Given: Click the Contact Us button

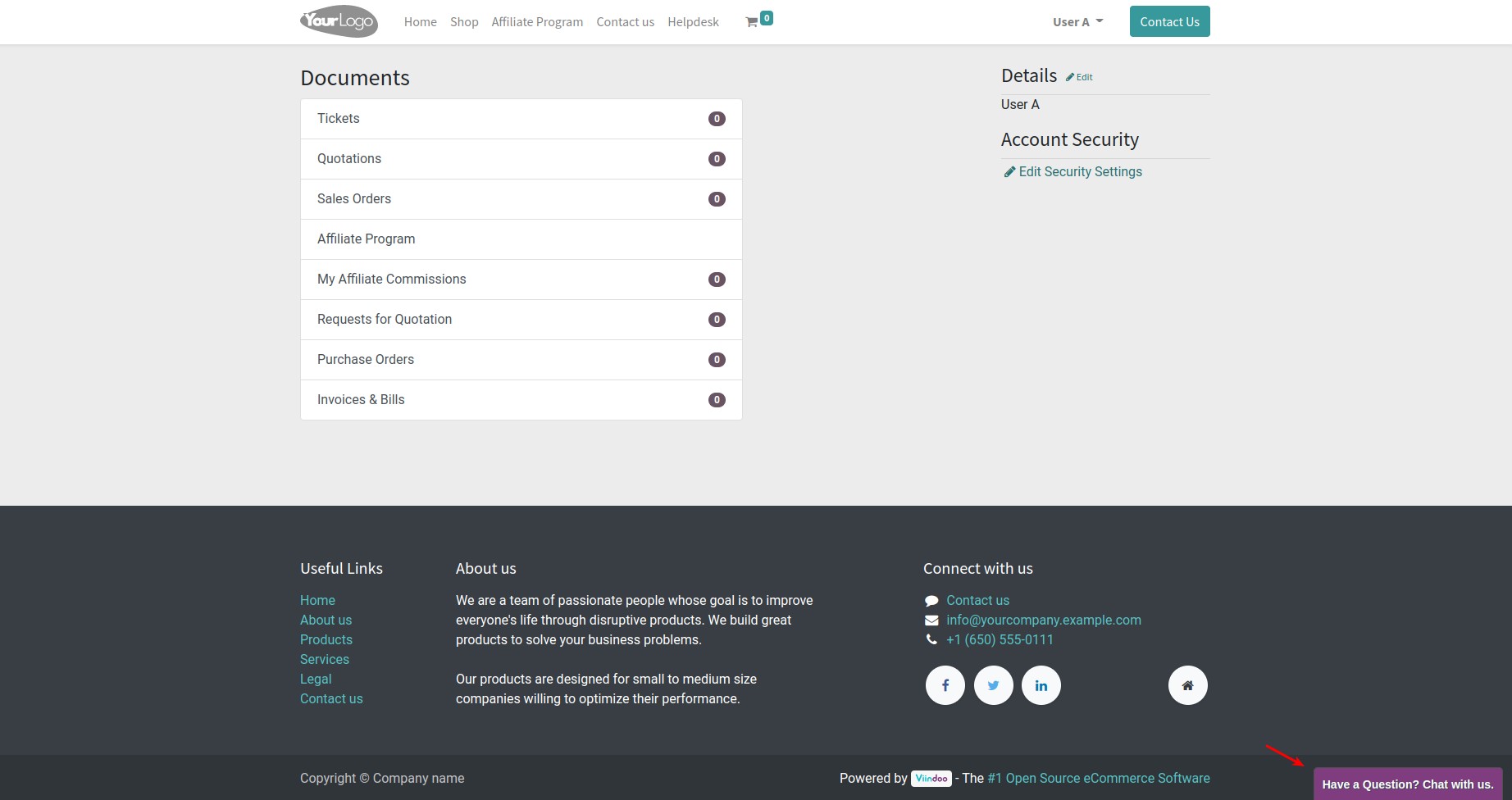Looking at the screenshot, I should click(x=1169, y=21).
